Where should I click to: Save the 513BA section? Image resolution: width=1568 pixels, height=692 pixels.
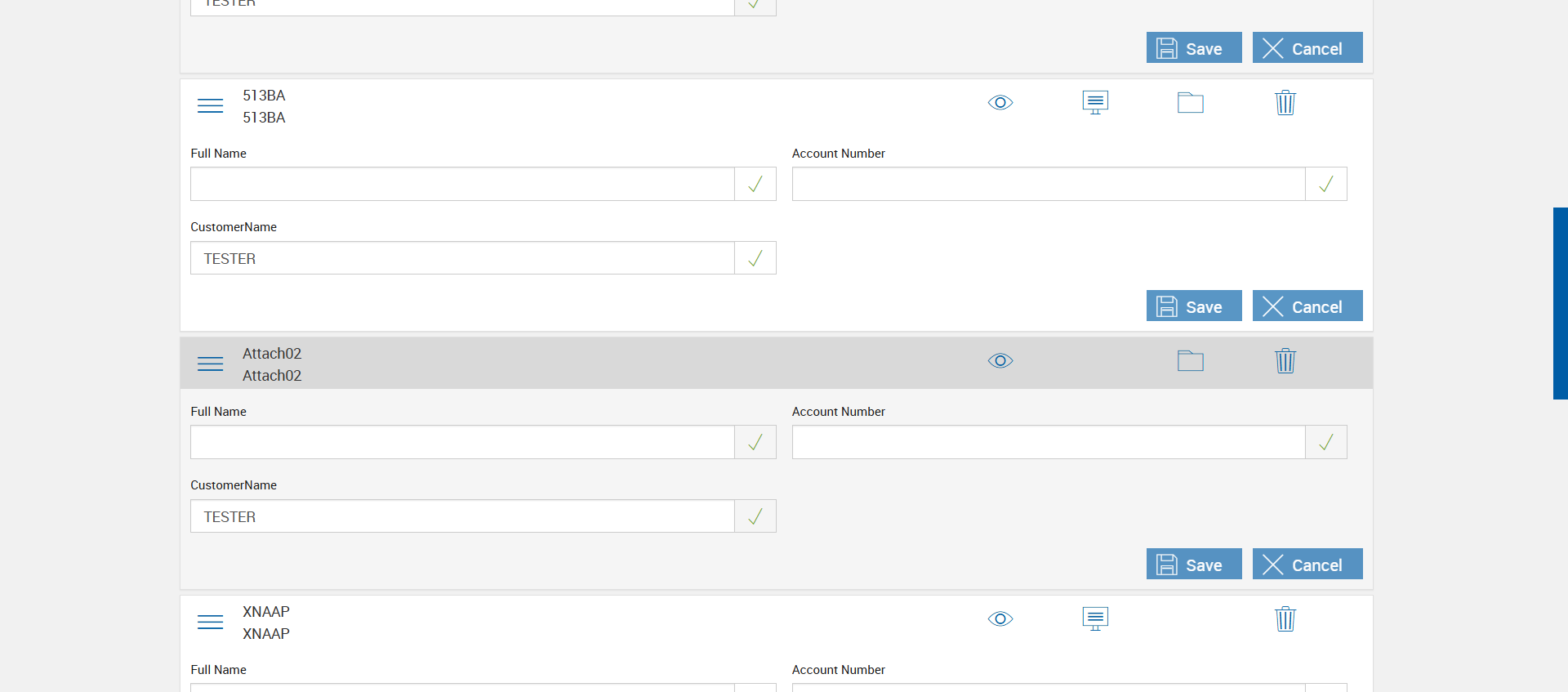pos(1193,306)
